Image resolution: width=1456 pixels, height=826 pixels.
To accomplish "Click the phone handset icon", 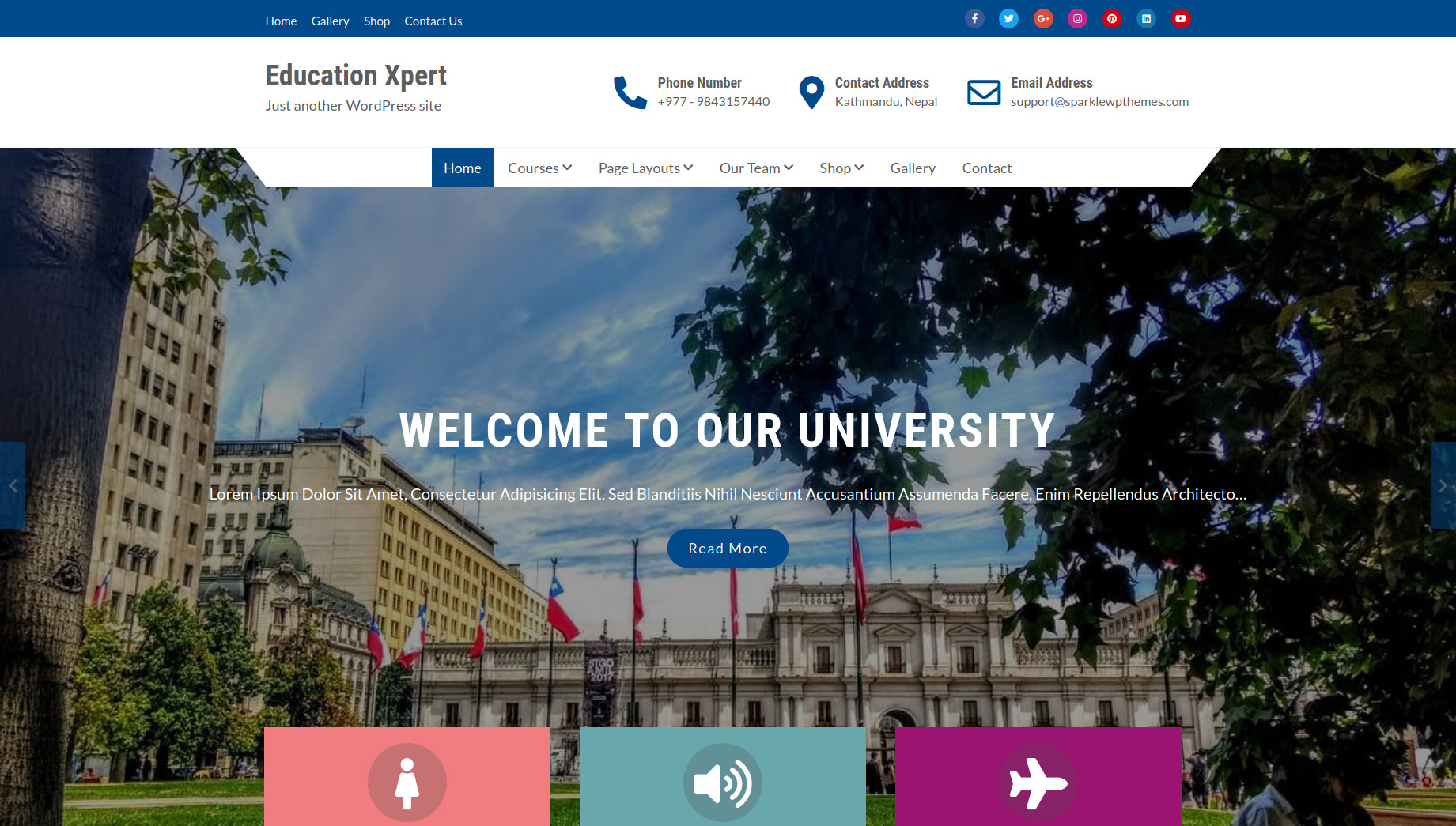I will pos(629,92).
